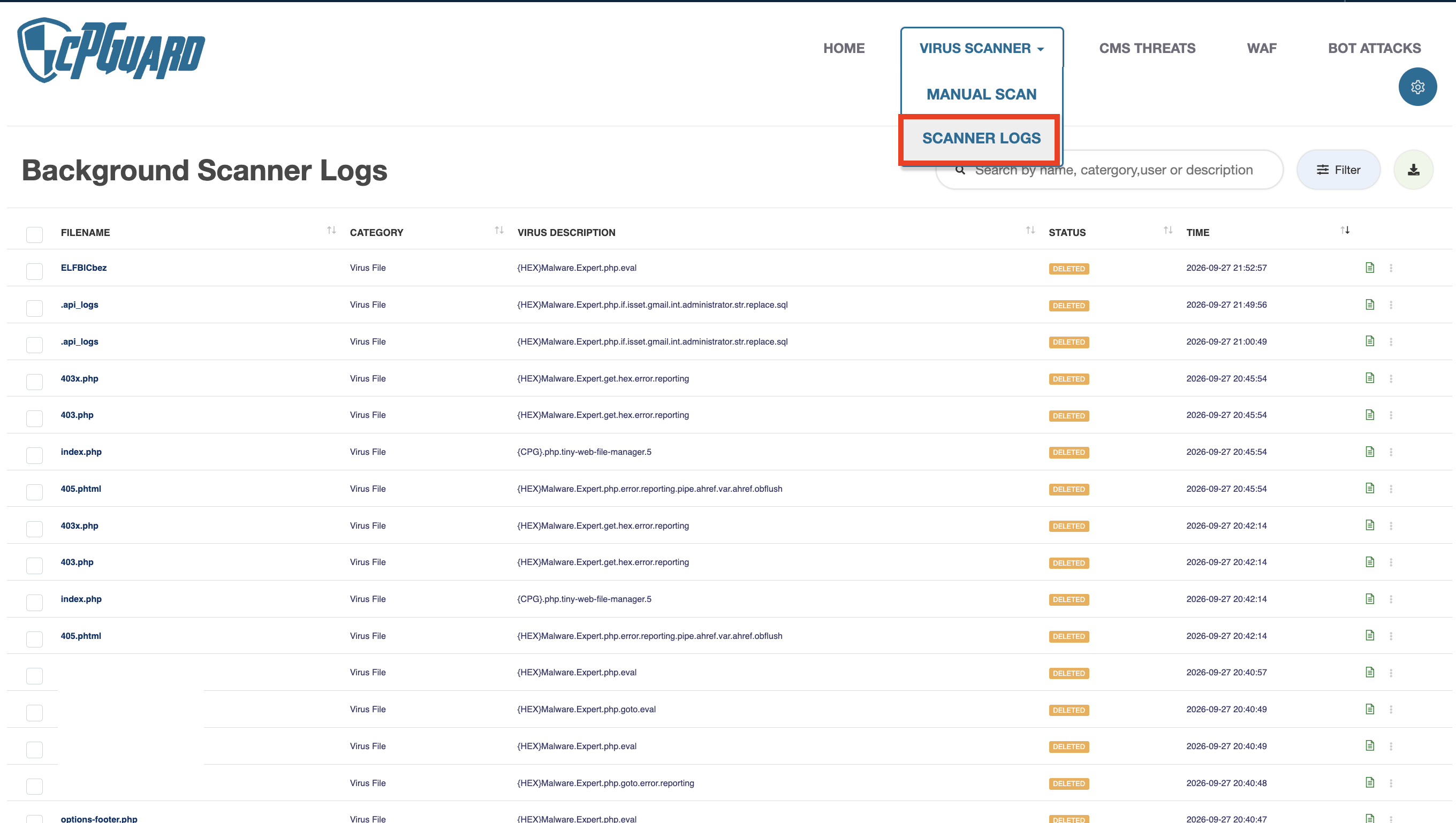Open 405.phtml link at 20:42:14
The image size is (1456, 823).
(x=81, y=635)
